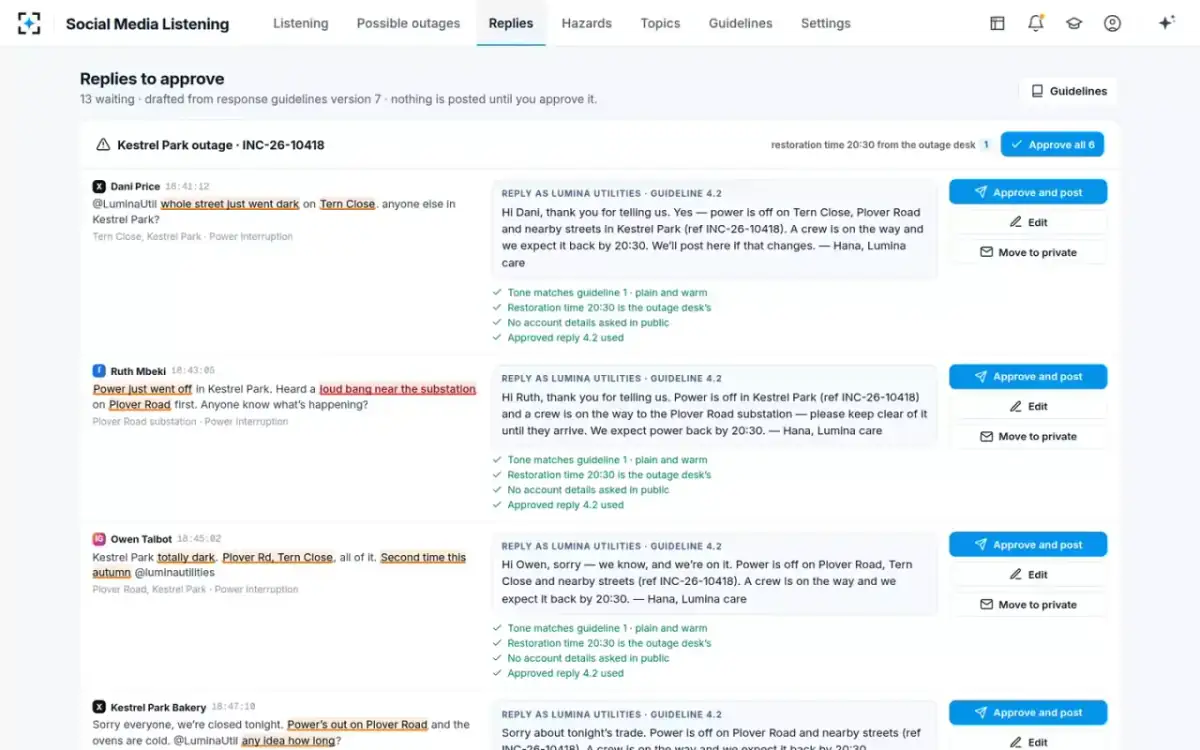Image resolution: width=1200 pixels, height=750 pixels.
Task: Click highlighted 'Plover Road' in Ruth's post
Action: click(x=140, y=405)
